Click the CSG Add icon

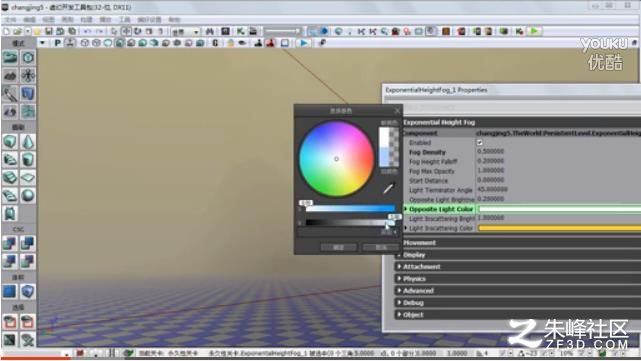10,243
